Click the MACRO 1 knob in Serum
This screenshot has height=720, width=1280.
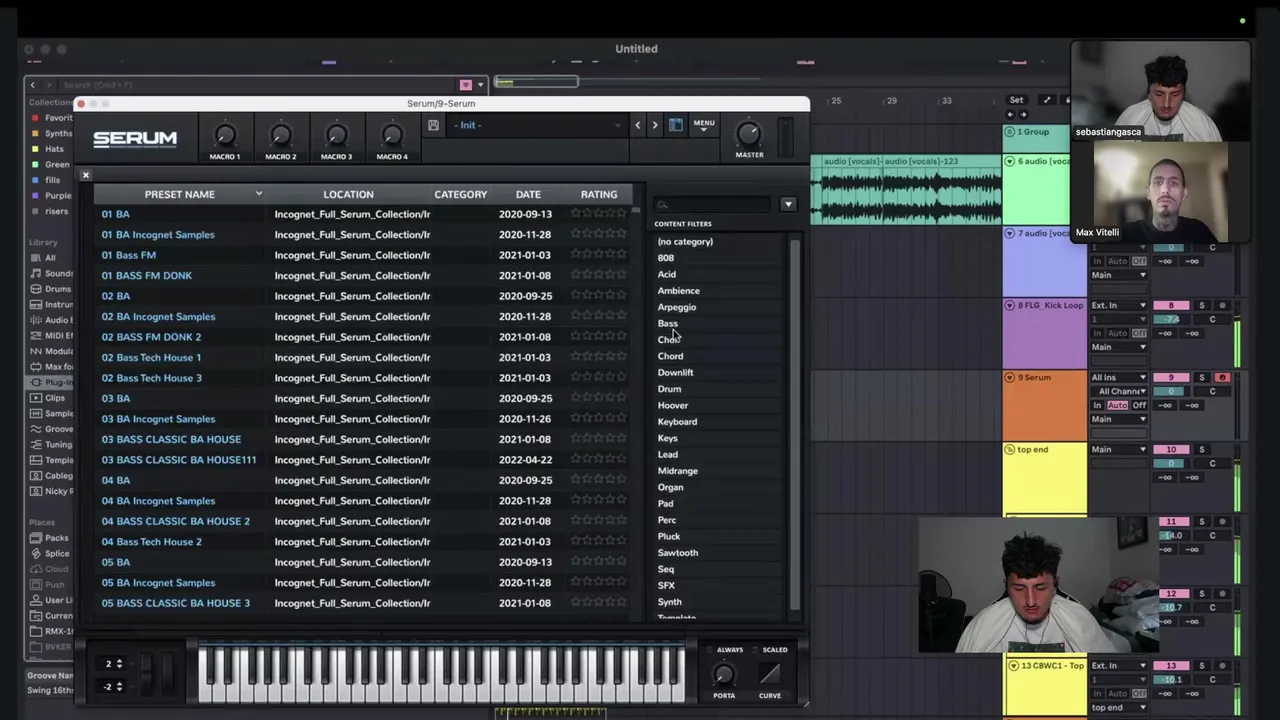[x=225, y=135]
